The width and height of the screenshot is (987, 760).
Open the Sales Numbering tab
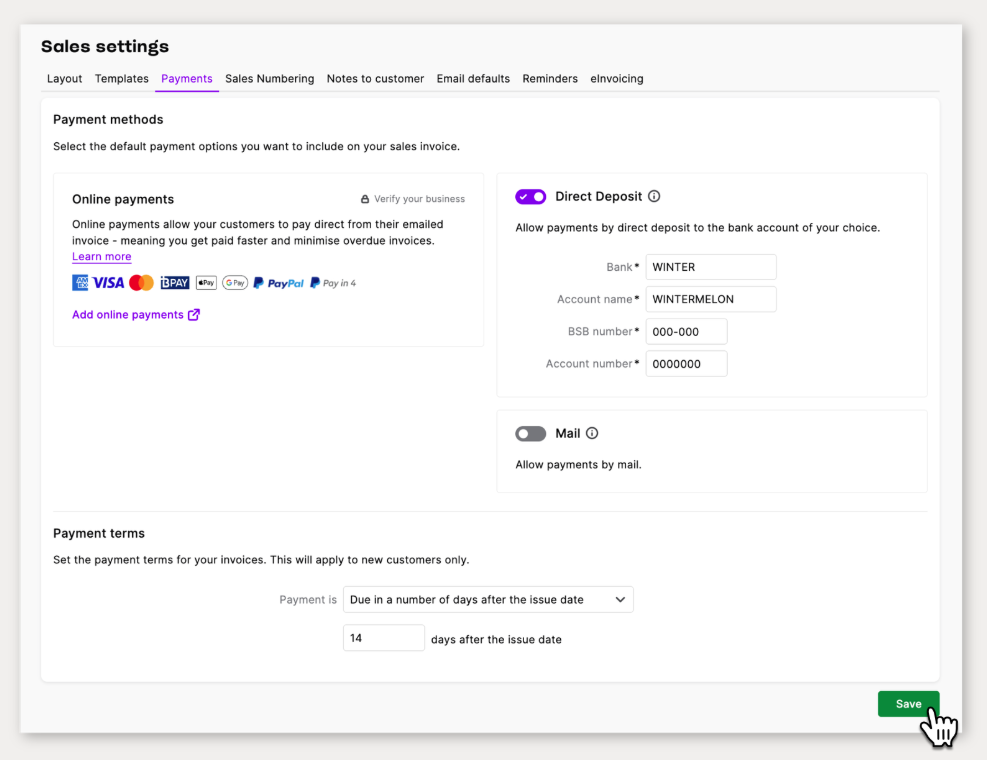pos(269,79)
